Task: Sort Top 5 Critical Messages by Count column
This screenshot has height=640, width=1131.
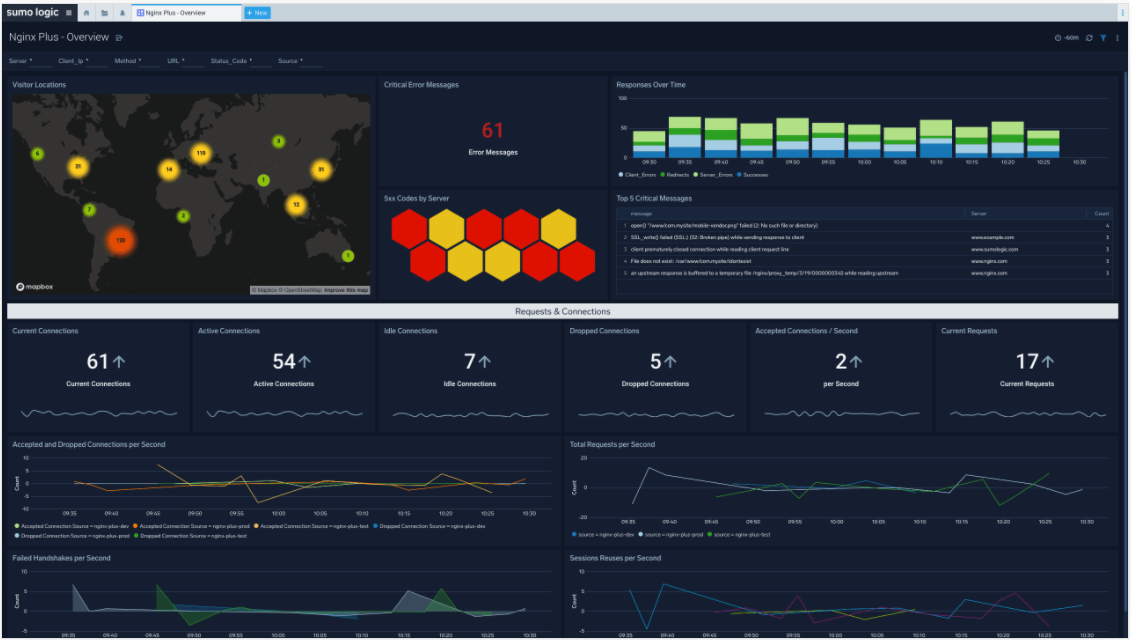Action: [1101, 214]
